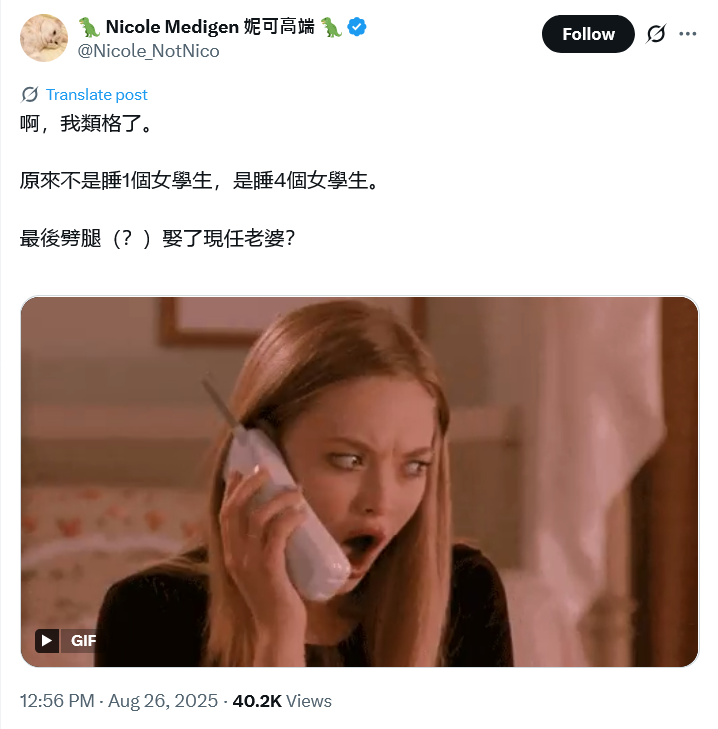Click the Translate post link

coord(96,94)
